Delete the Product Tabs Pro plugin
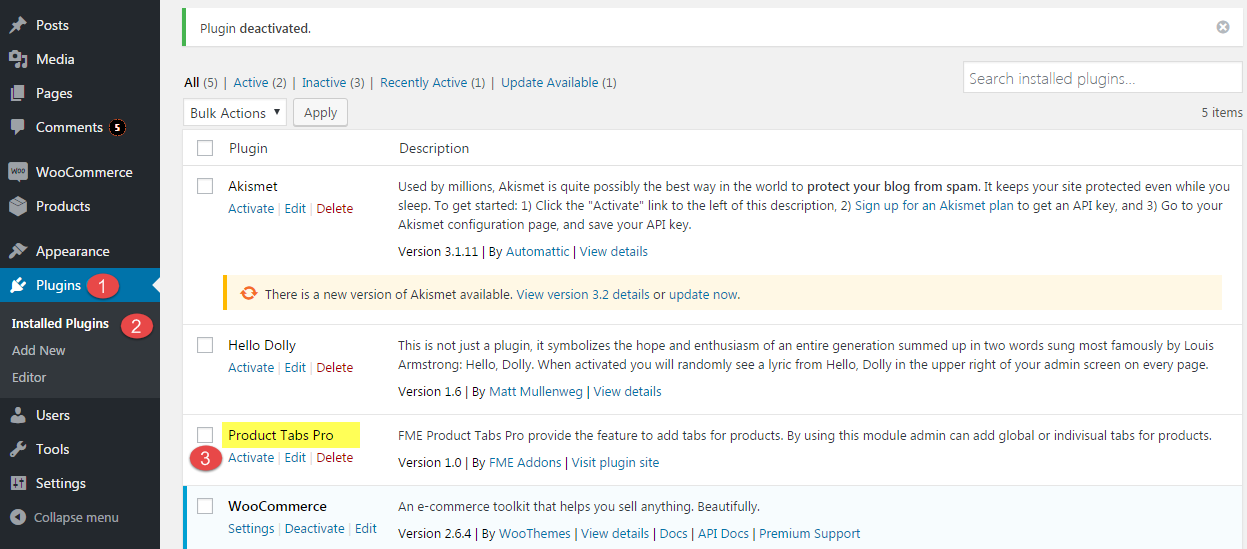 tap(335, 457)
